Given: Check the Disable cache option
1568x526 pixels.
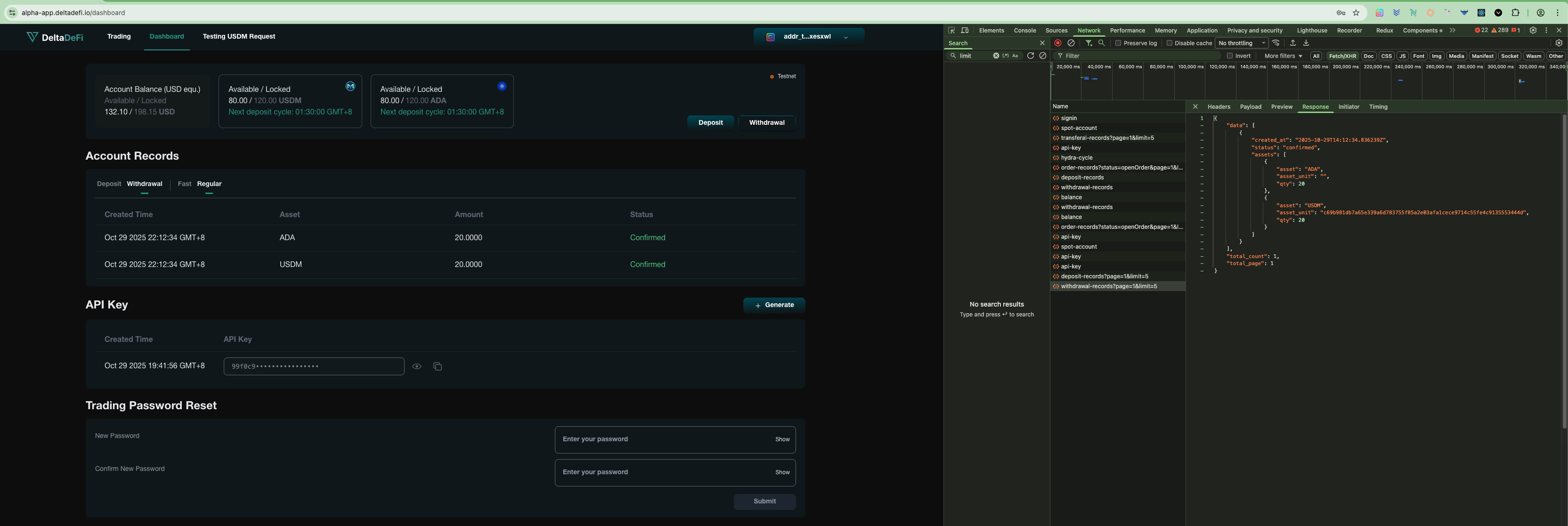Looking at the screenshot, I should click(x=1170, y=43).
